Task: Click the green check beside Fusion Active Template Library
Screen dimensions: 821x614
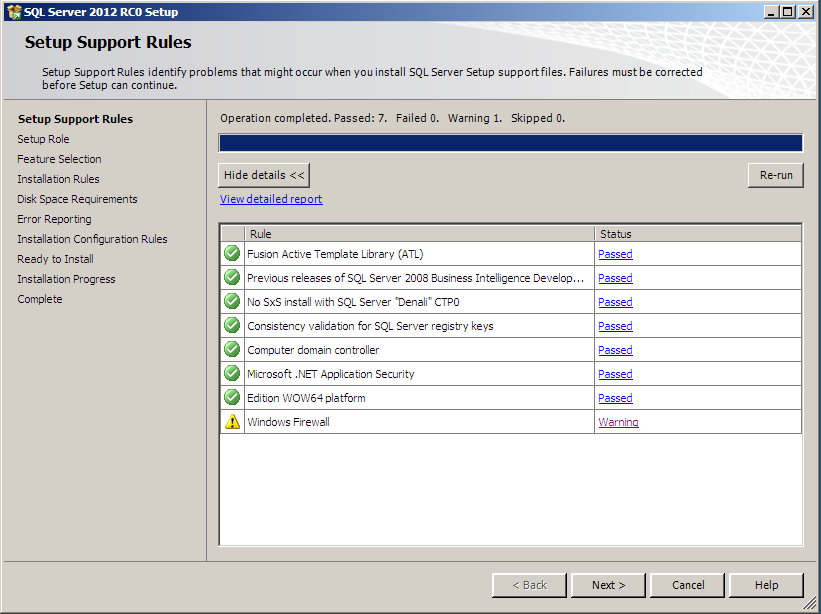Action: pos(231,253)
